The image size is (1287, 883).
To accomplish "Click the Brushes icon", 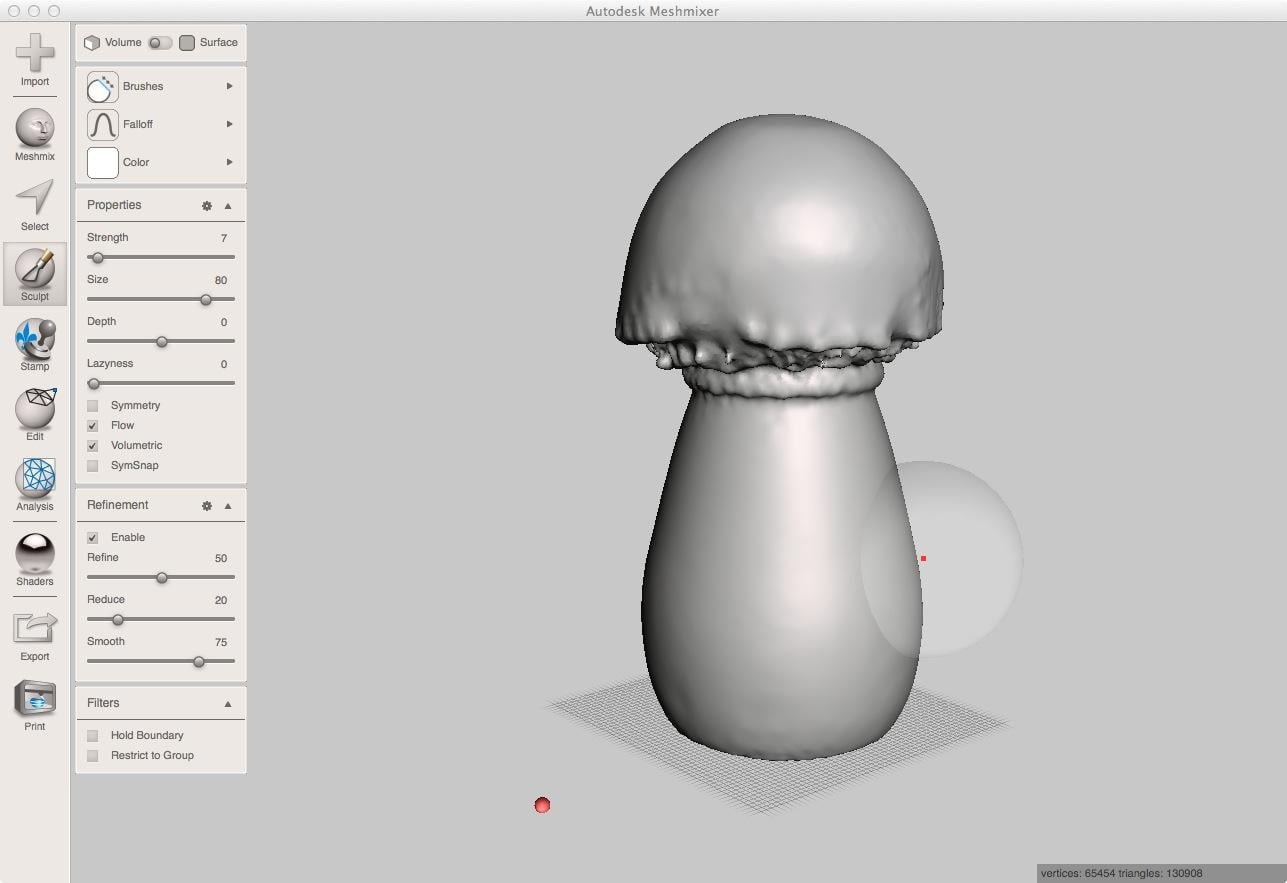I will point(103,87).
